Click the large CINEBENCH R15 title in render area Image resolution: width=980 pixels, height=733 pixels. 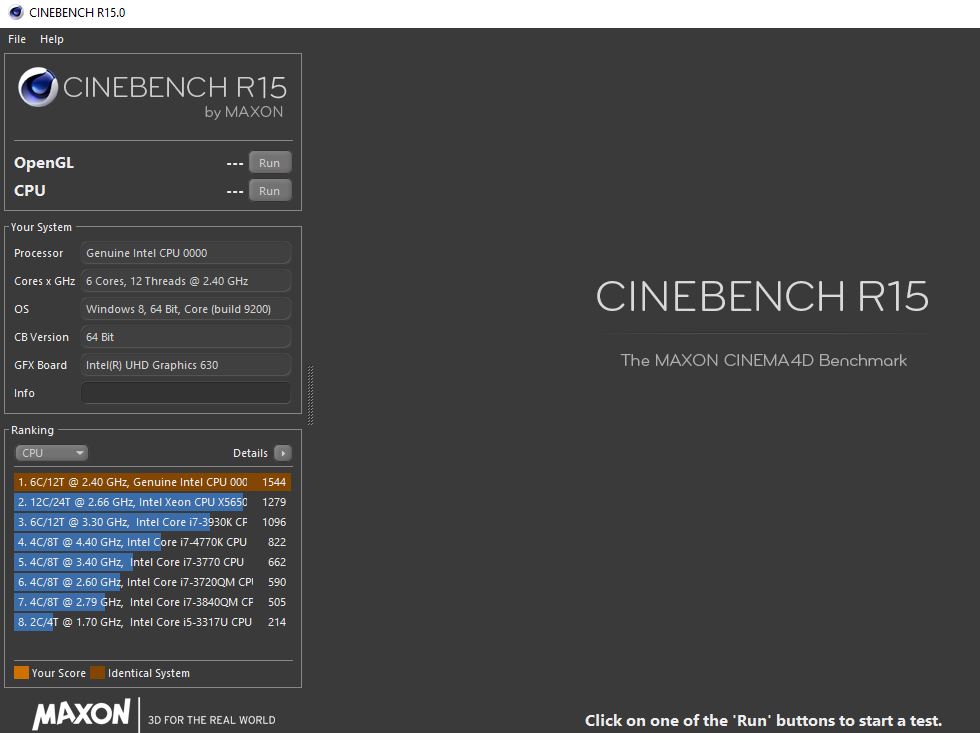pyautogui.click(x=762, y=296)
